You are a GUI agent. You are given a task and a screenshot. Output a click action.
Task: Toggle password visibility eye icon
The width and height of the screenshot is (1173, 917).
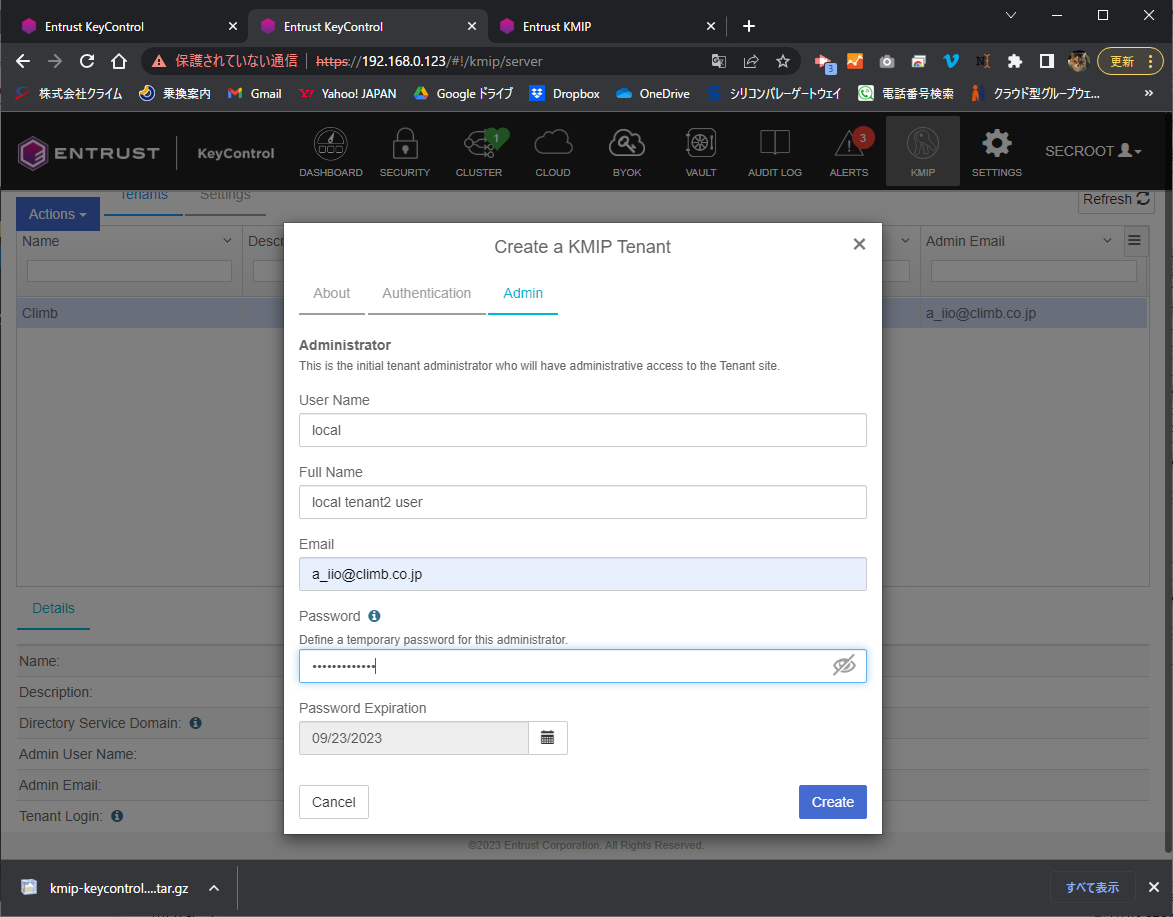844,666
